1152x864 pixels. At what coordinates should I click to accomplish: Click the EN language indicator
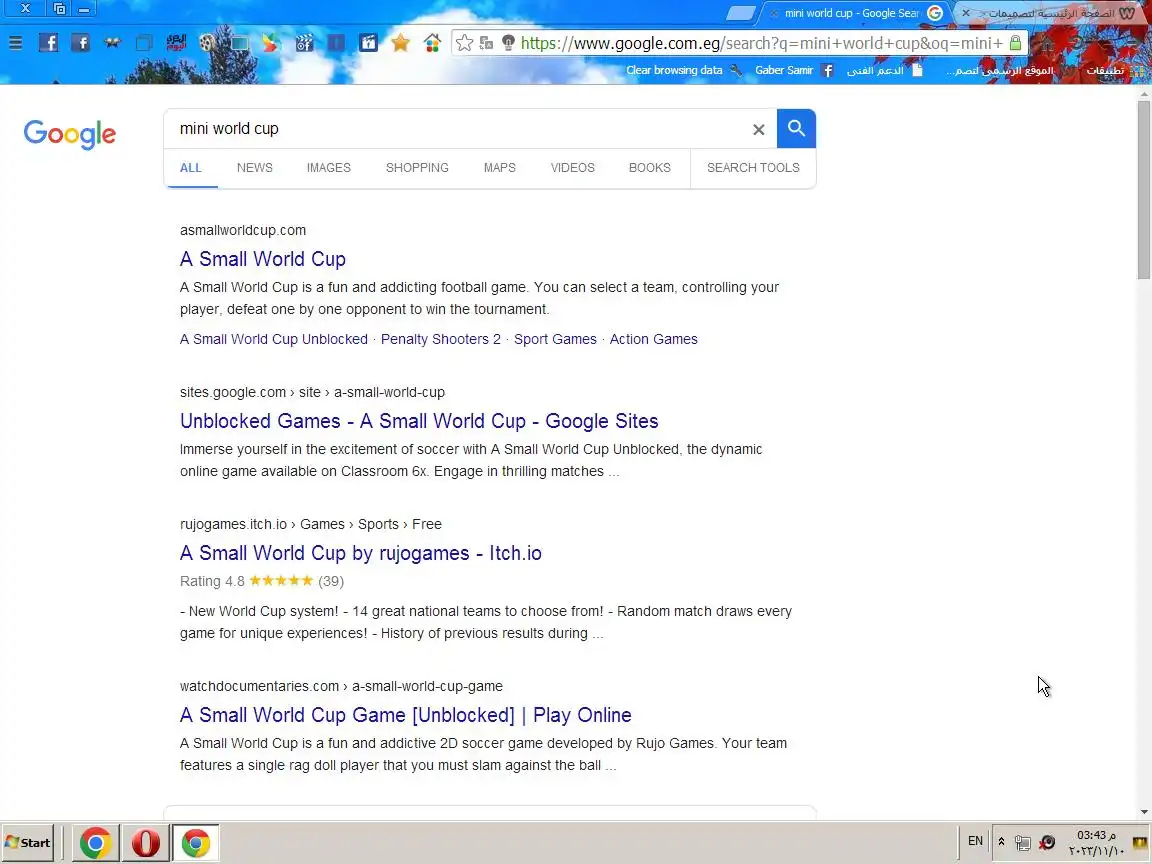[975, 841]
